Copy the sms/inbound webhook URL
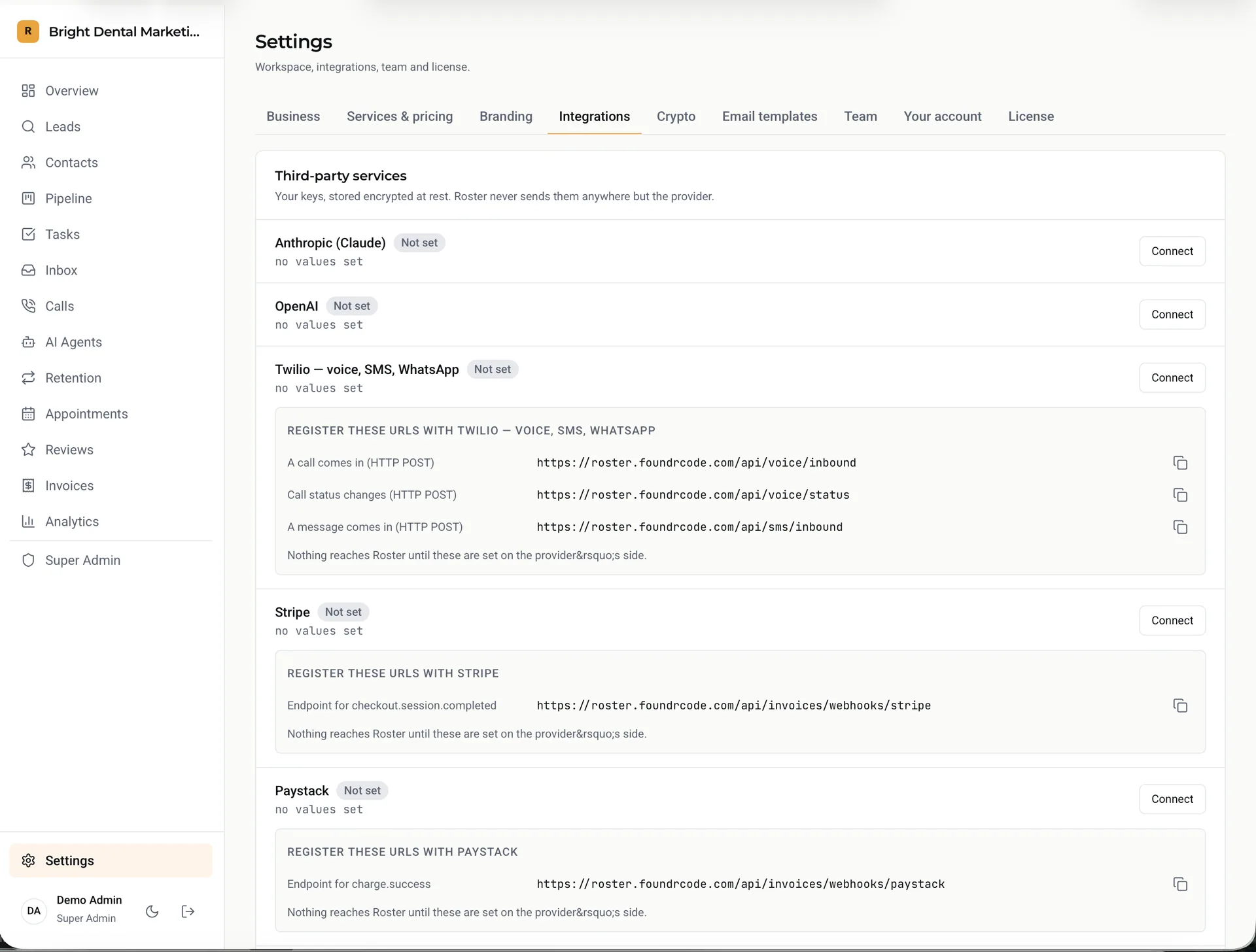 1180,527
